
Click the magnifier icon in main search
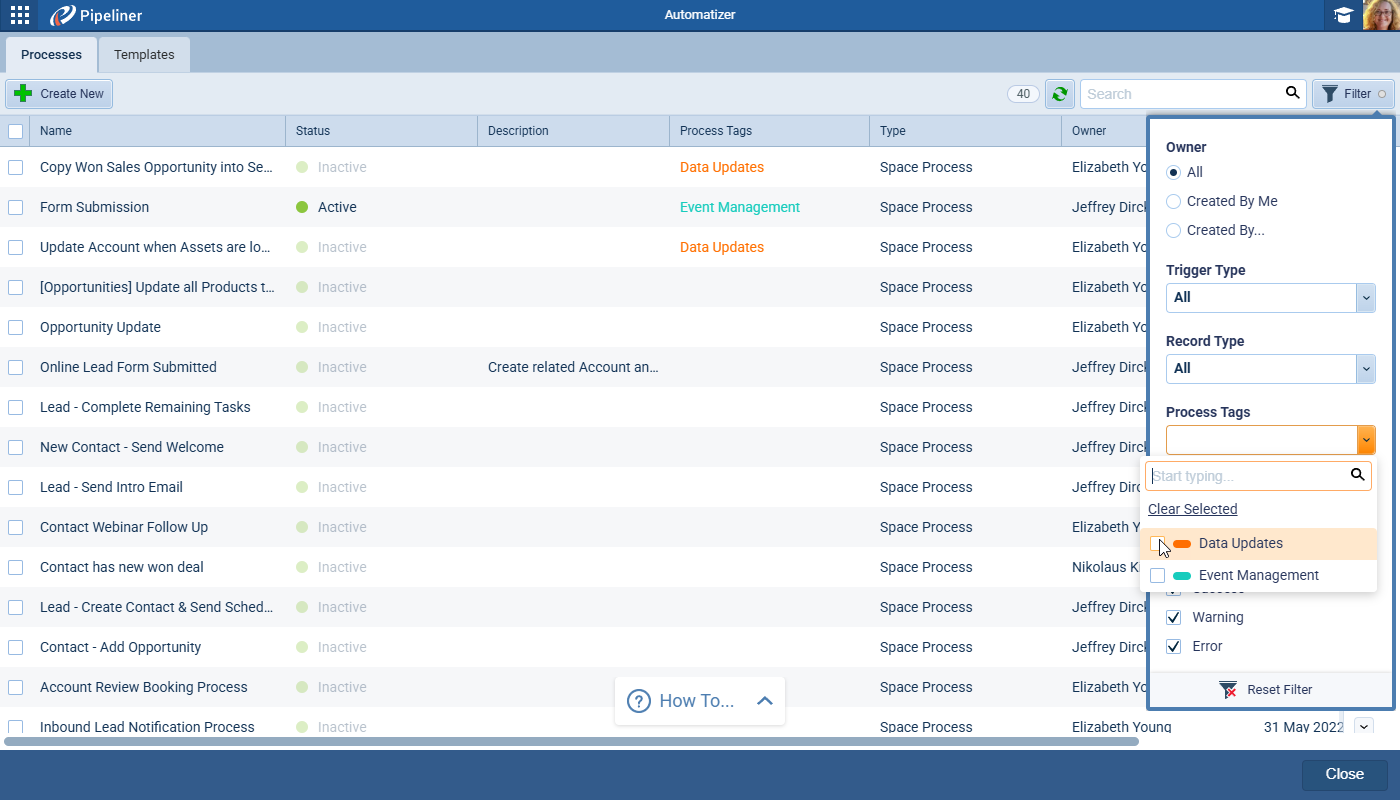pyautogui.click(x=1292, y=93)
